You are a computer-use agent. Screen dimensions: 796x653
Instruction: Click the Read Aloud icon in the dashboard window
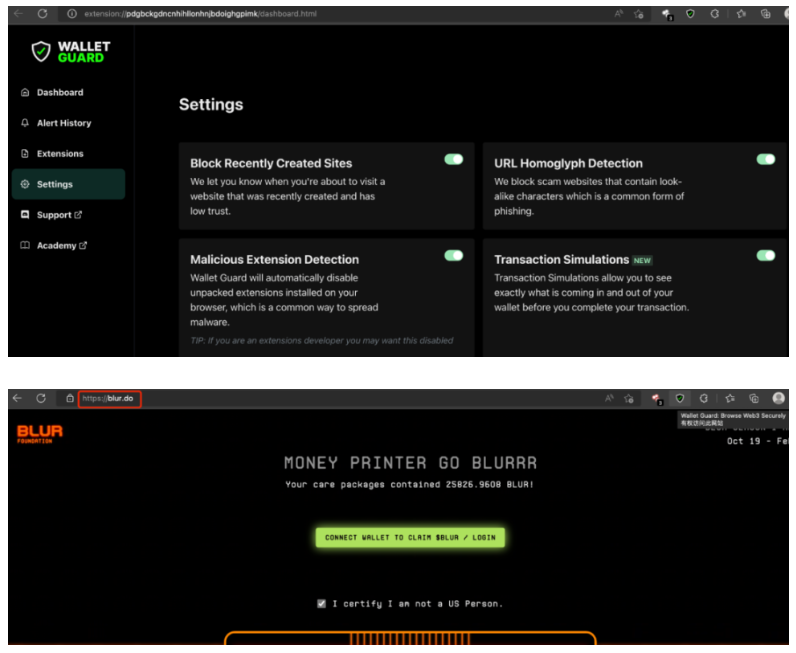[619, 14]
